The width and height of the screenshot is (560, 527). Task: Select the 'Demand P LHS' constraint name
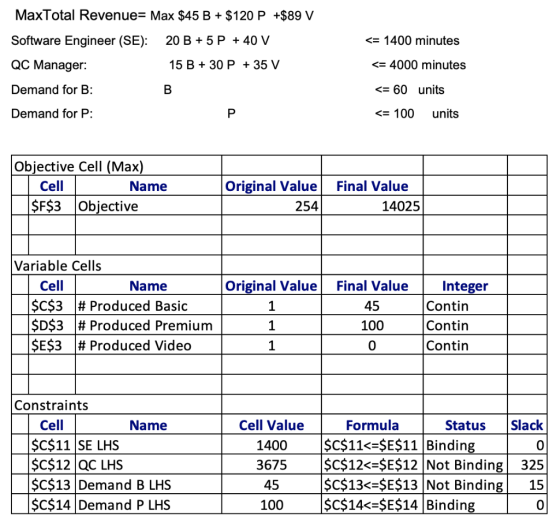point(148,504)
